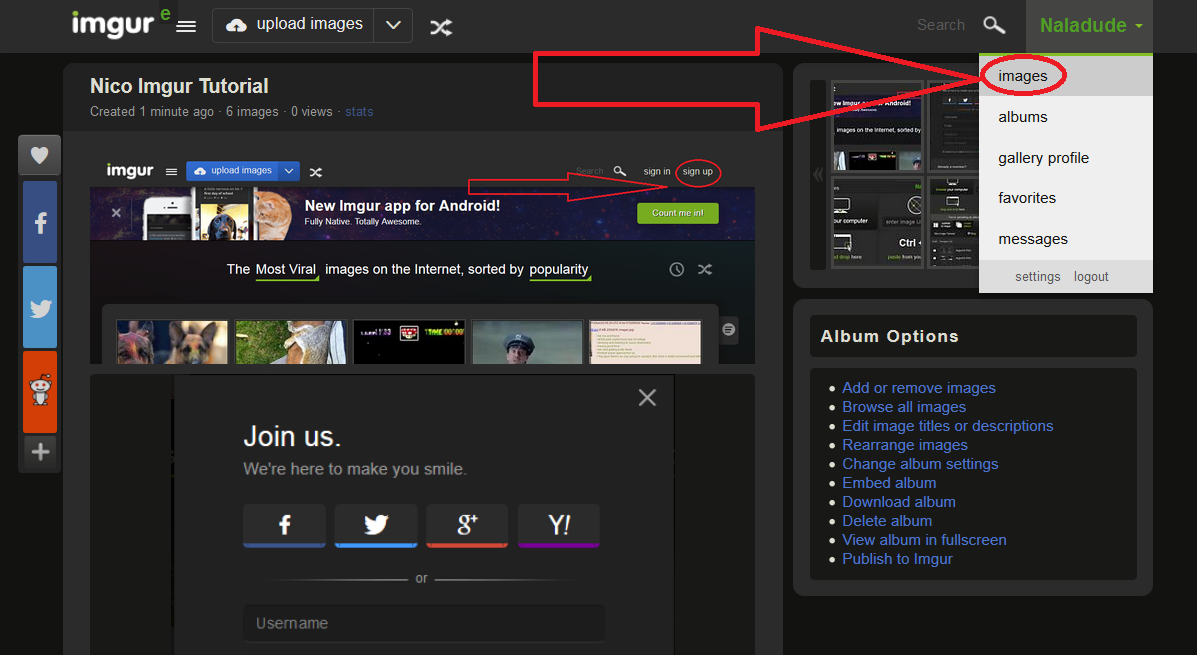Click the sign in link in the tutorial screenshot
1197x655 pixels.
(657, 171)
